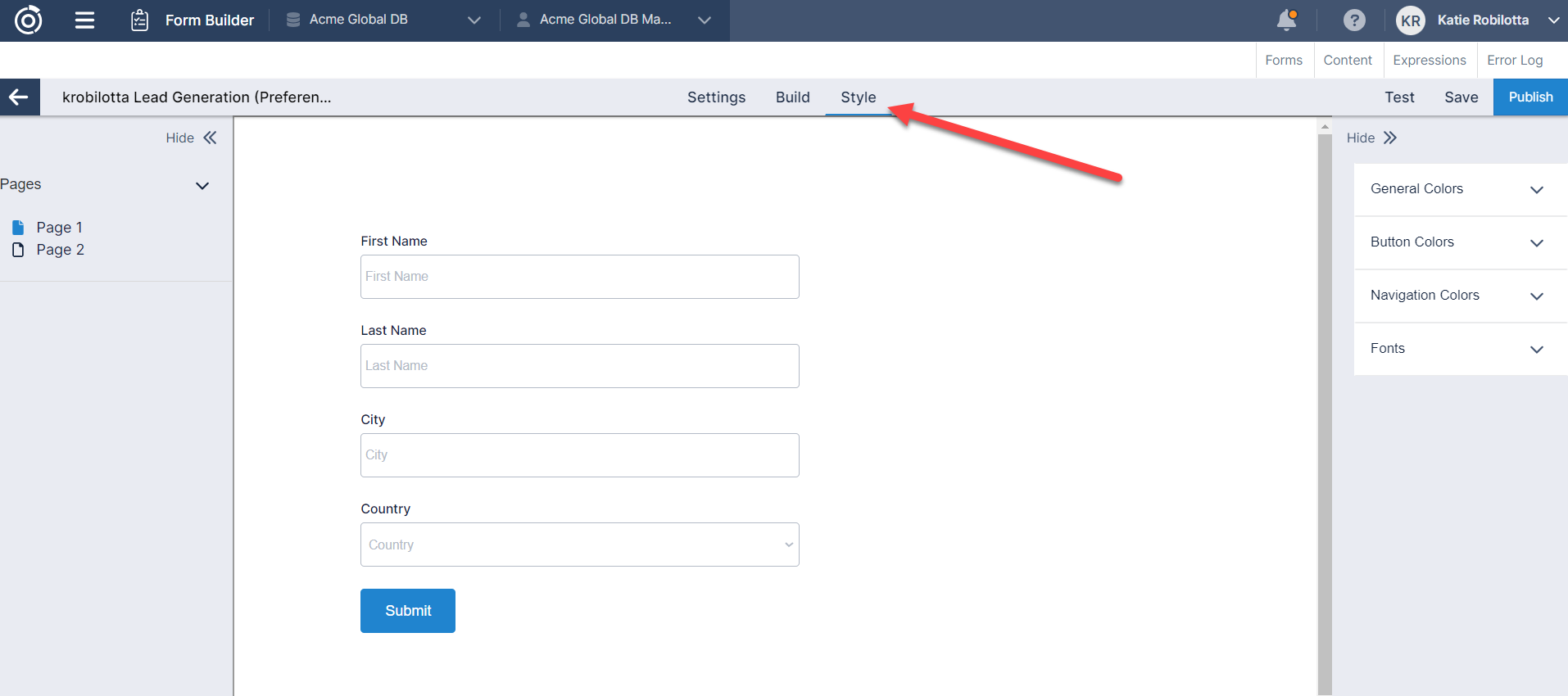Hide the right style panel
1568x696 pixels.
pos(1389,138)
